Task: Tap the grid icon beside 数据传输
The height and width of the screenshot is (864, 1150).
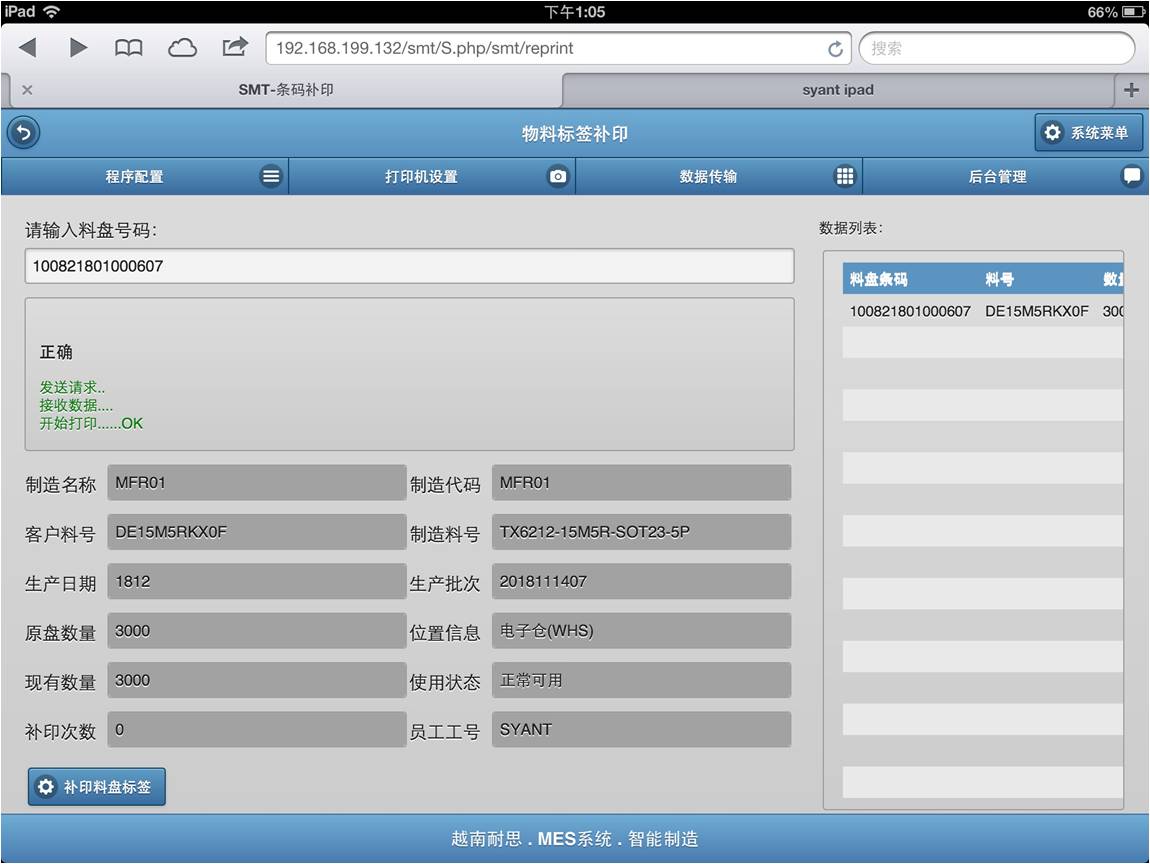Action: tap(845, 176)
